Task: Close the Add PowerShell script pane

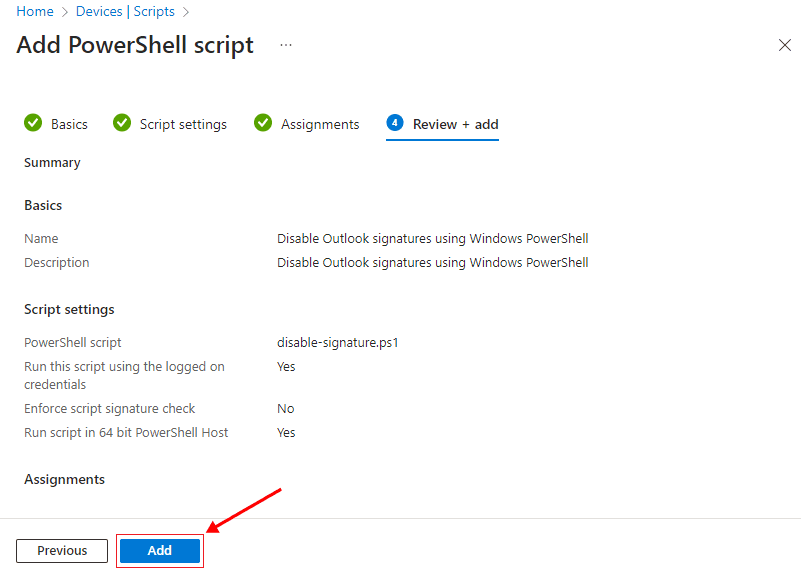Action: click(785, 45)
